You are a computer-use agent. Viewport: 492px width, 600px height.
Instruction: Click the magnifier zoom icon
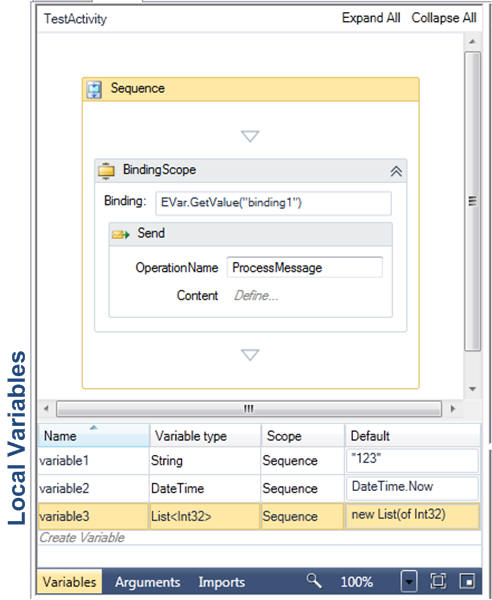point(314,580)
